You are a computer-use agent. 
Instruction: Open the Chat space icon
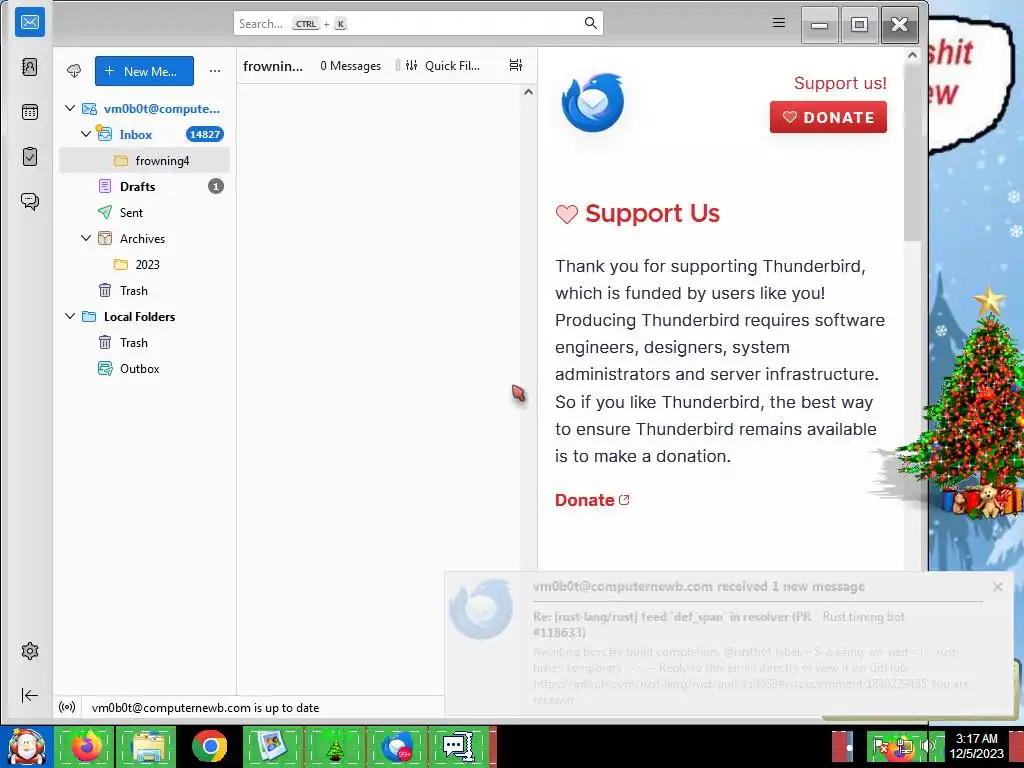29,201
